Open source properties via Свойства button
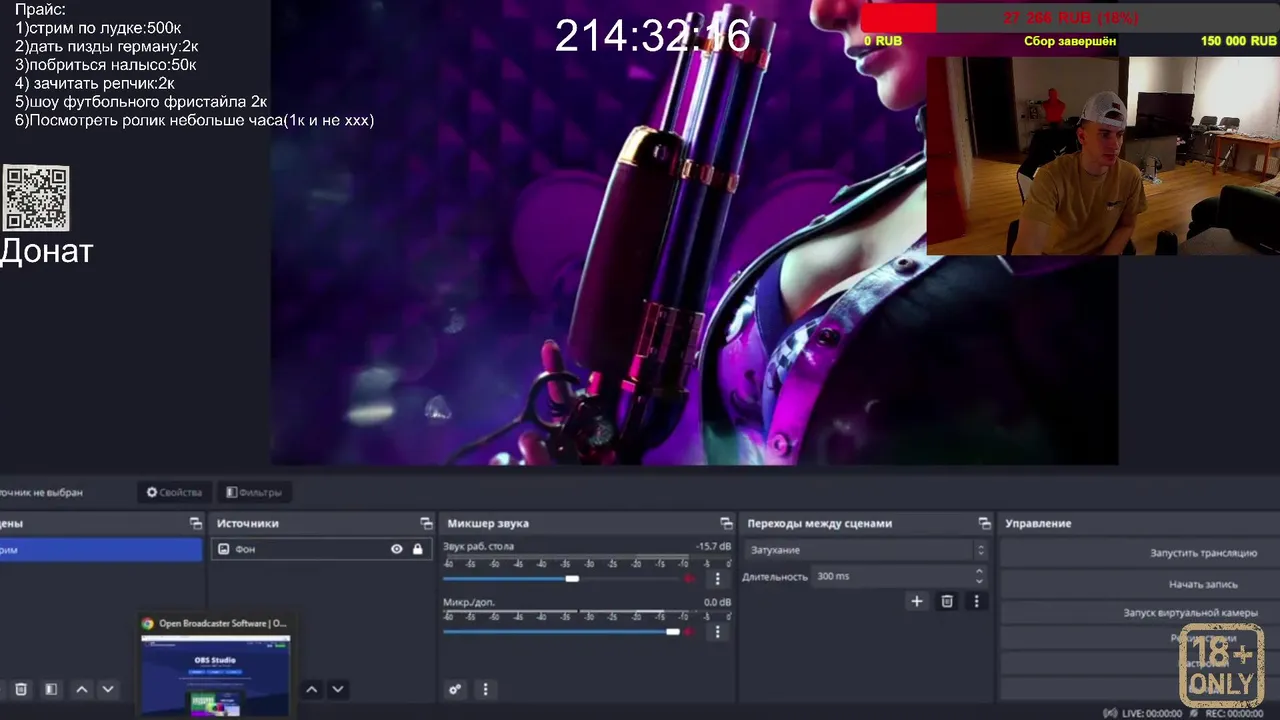Screen dimensions: 1280x720 click(x=174, y=492)
